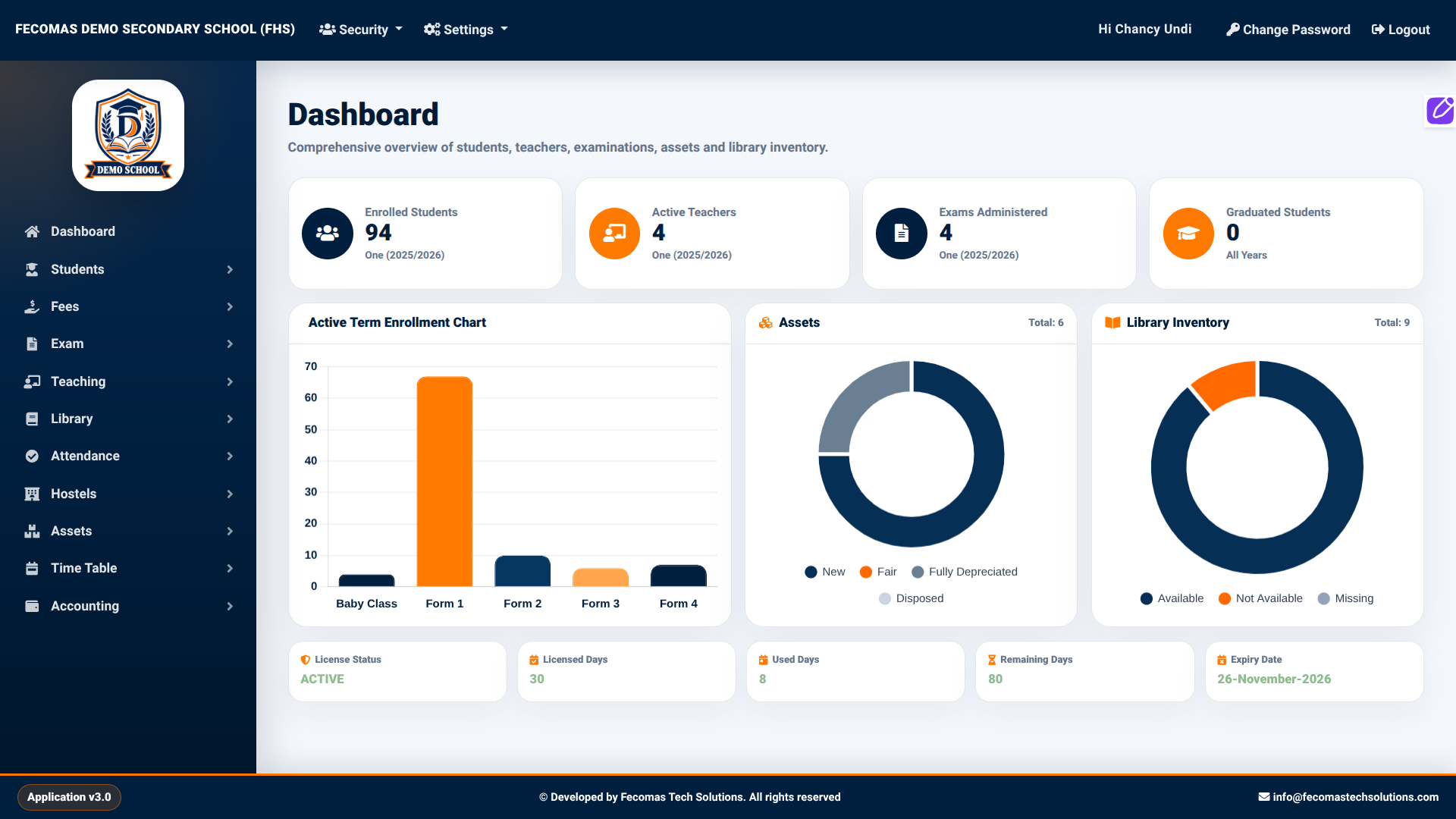Click the Exams Administered document icon
Image resolution: width=1456 pixels, height=819 pixels.
pos(902,234)
